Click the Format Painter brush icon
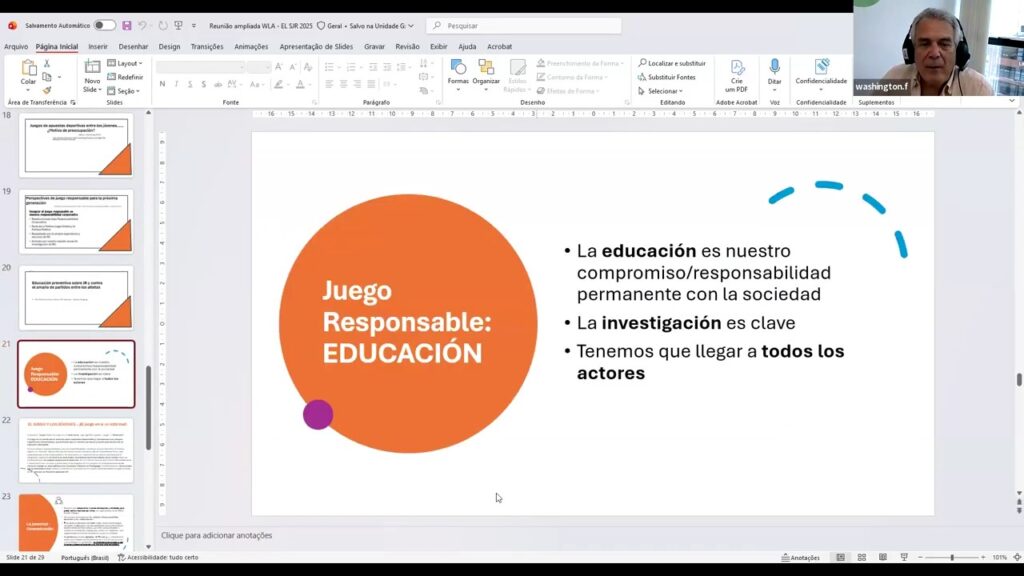The width and height of the screenshot is (1024, 576). pyautogui.click(x=47, y=90)
